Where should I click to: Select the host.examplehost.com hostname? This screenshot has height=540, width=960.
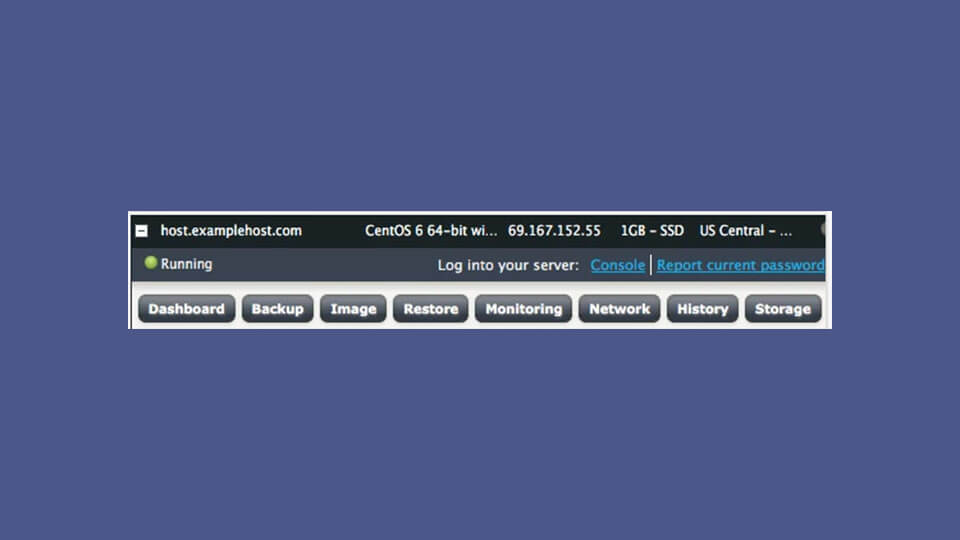231,231
